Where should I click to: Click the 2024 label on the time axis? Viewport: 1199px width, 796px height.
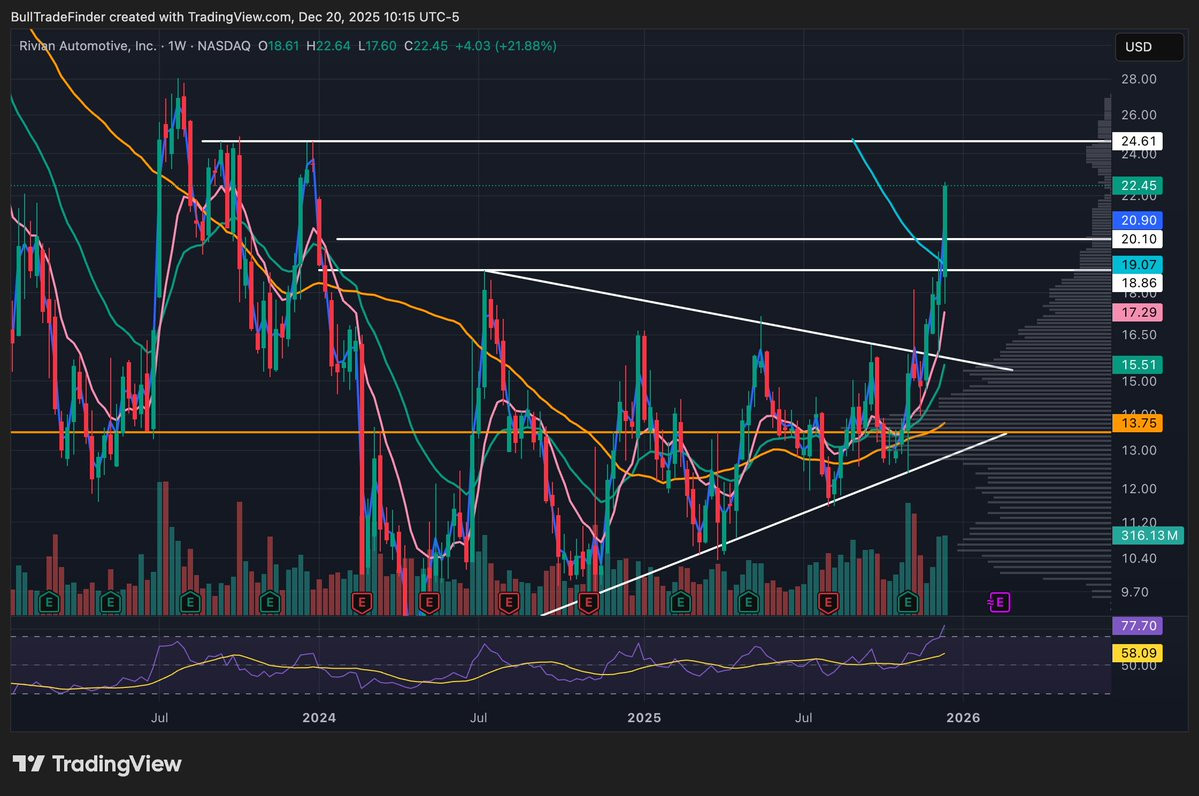319,717
